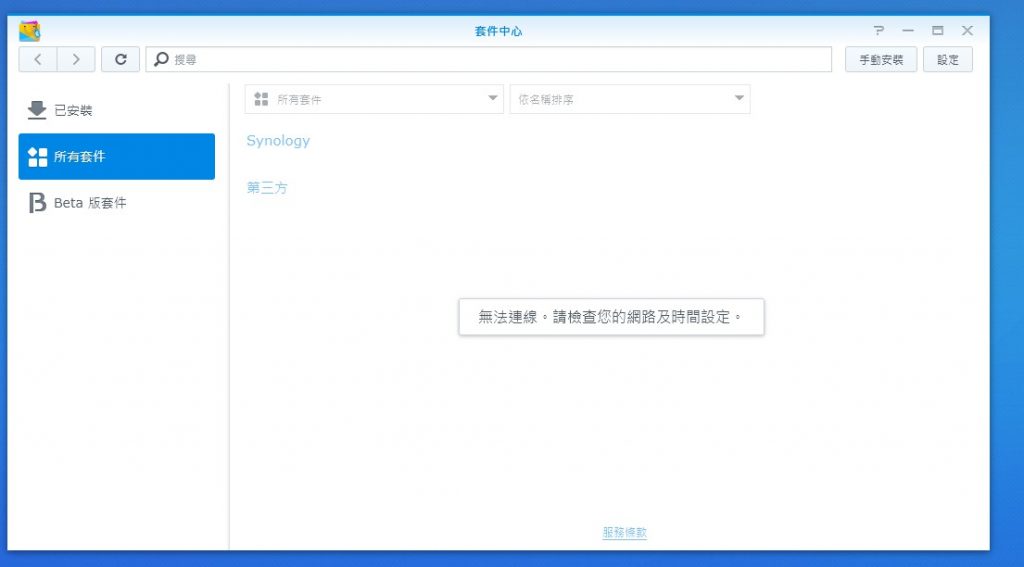Click the 無法連線 error message
1024x567 pixels.
[x=611, y=317]
